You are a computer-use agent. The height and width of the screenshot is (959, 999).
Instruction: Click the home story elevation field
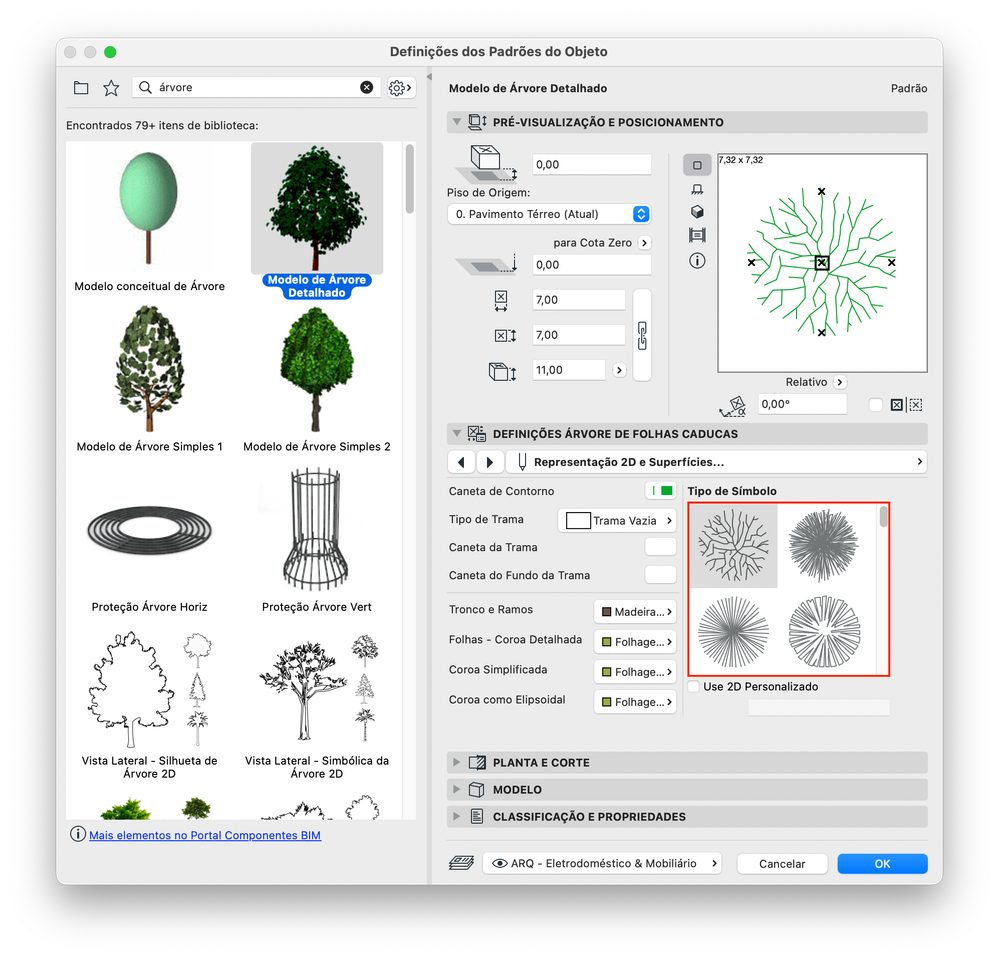click(591, 164)
